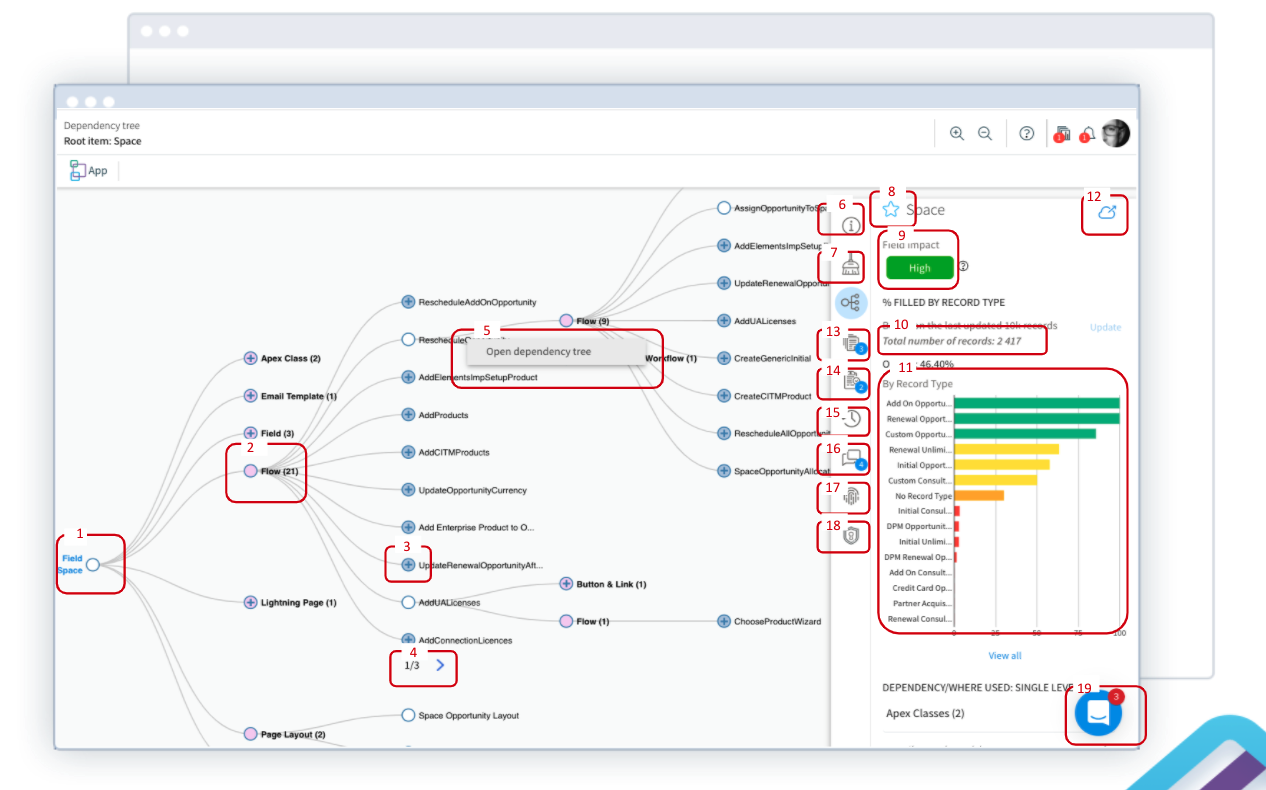The width and height of the screenshot is (1266, 790).
Task: Click the zoom out magnifier icon
Action: pyautogui.click(x=985, y=134)
